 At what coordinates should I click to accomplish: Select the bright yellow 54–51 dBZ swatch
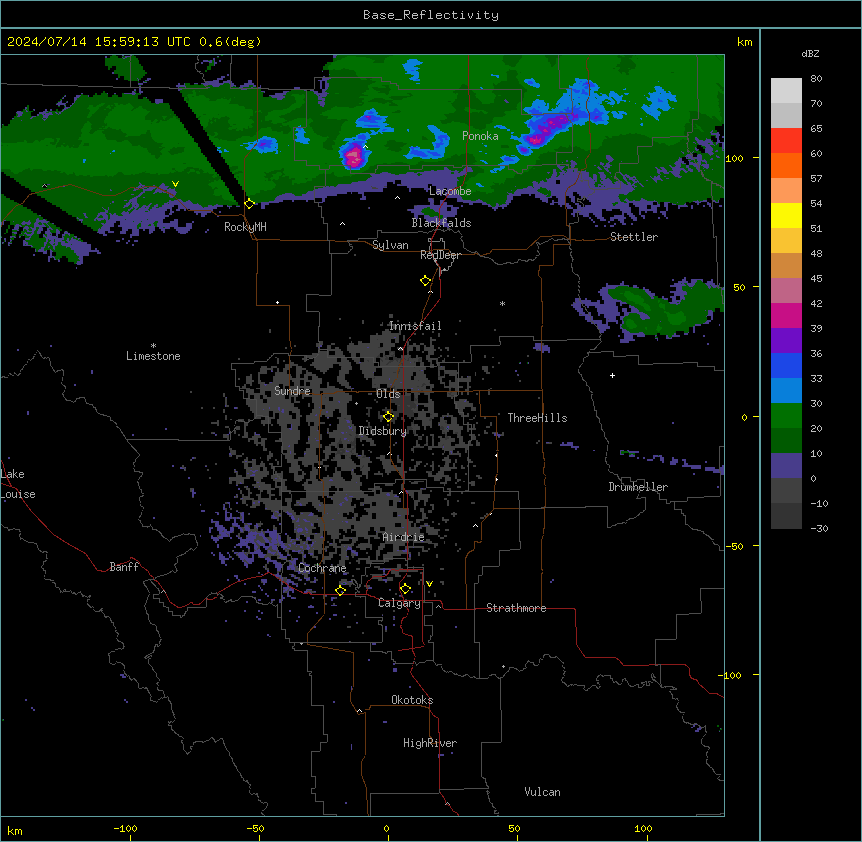786,215
